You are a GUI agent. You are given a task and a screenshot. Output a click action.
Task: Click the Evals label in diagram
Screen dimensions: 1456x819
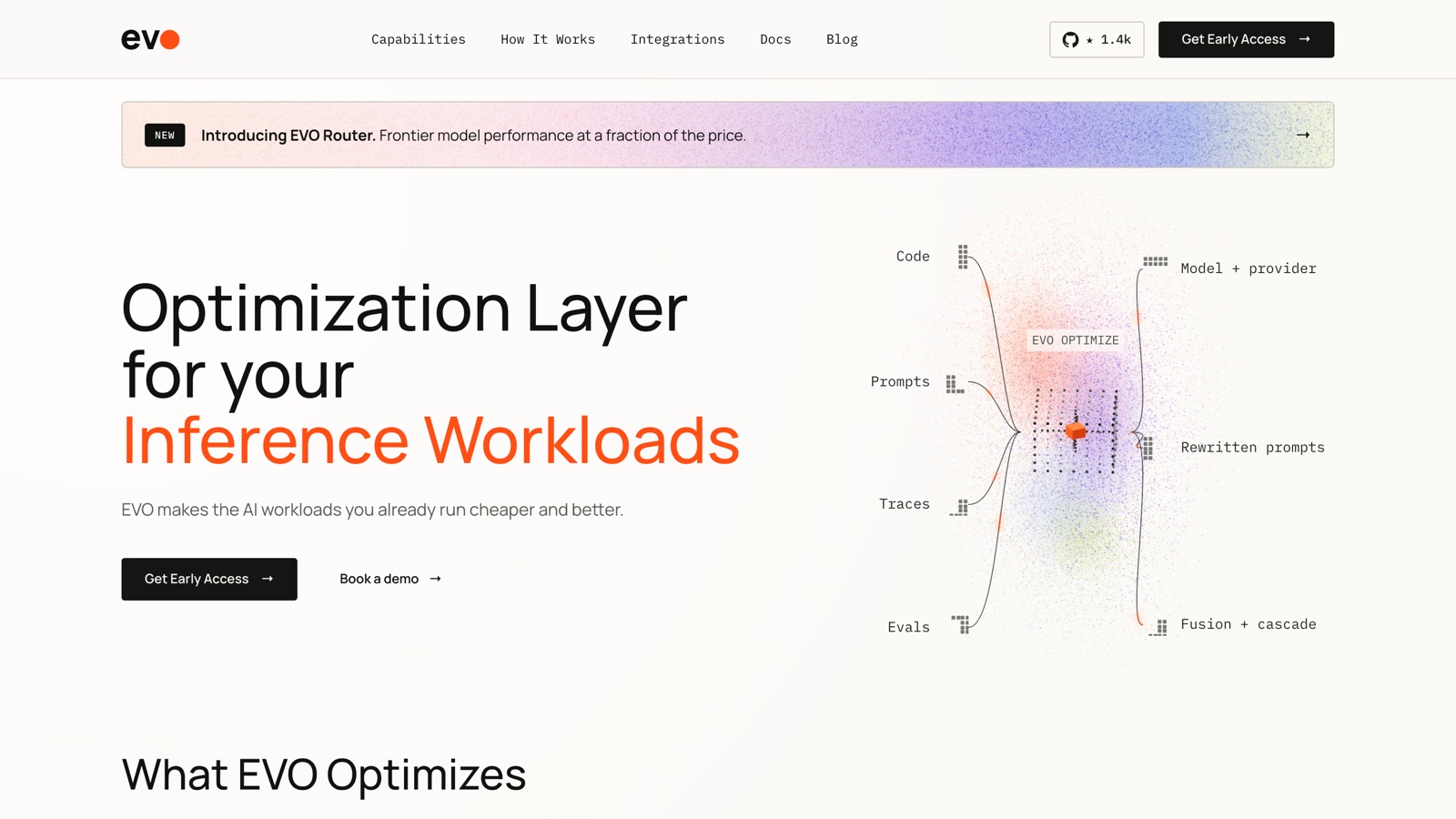(x=908, y=627)
